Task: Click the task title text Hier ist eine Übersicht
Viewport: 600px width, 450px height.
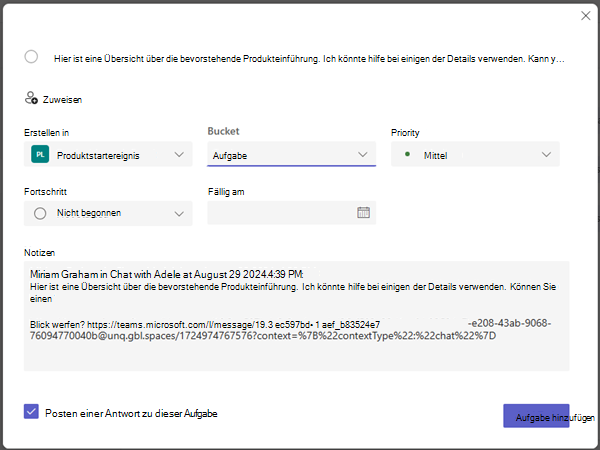Action: 309,59
